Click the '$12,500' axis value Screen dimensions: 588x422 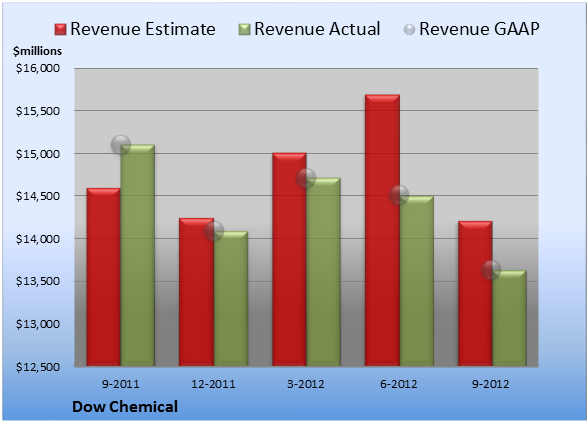pos(38,366)
